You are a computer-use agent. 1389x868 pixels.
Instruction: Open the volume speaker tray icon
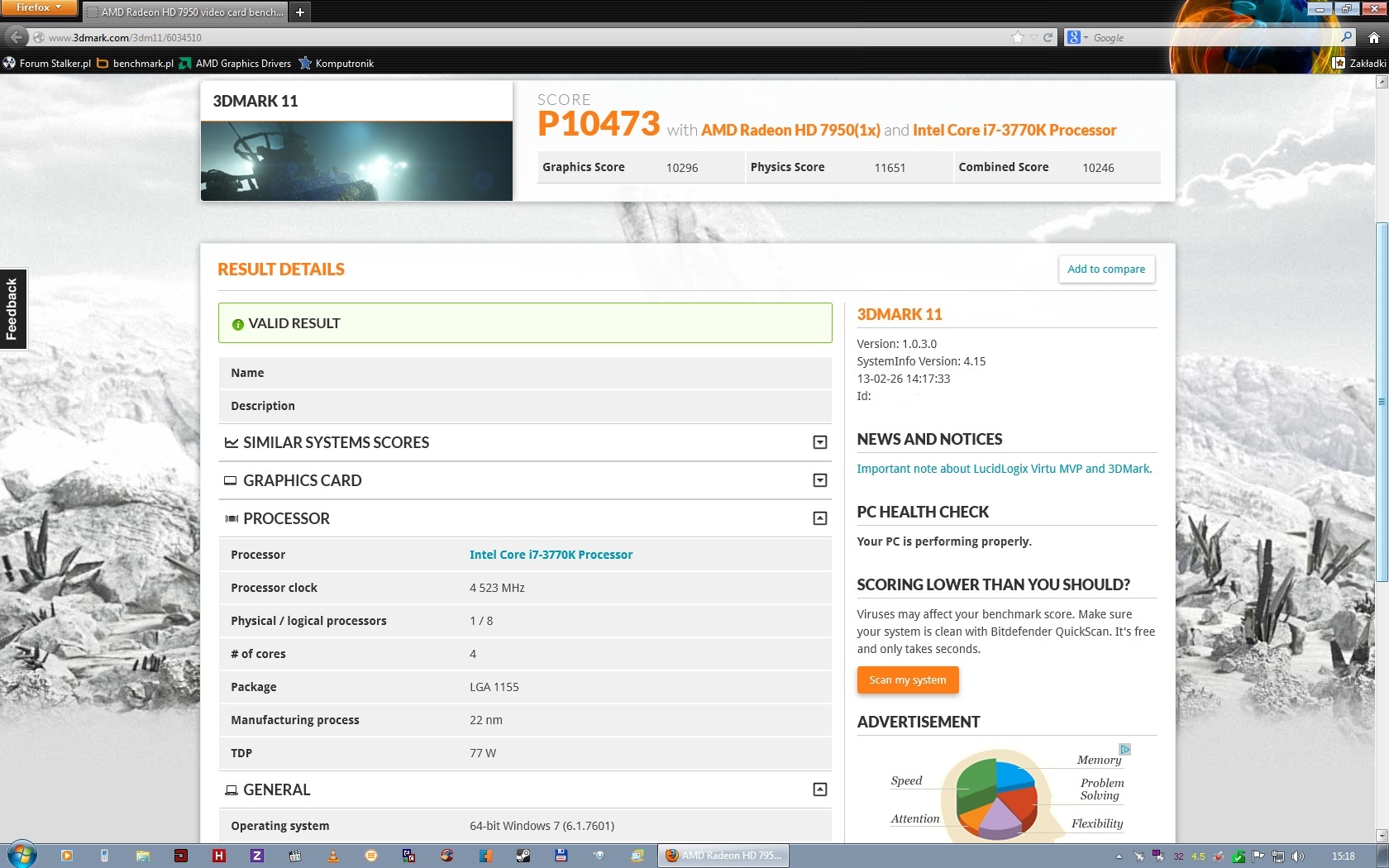[x=1297, y=856]
